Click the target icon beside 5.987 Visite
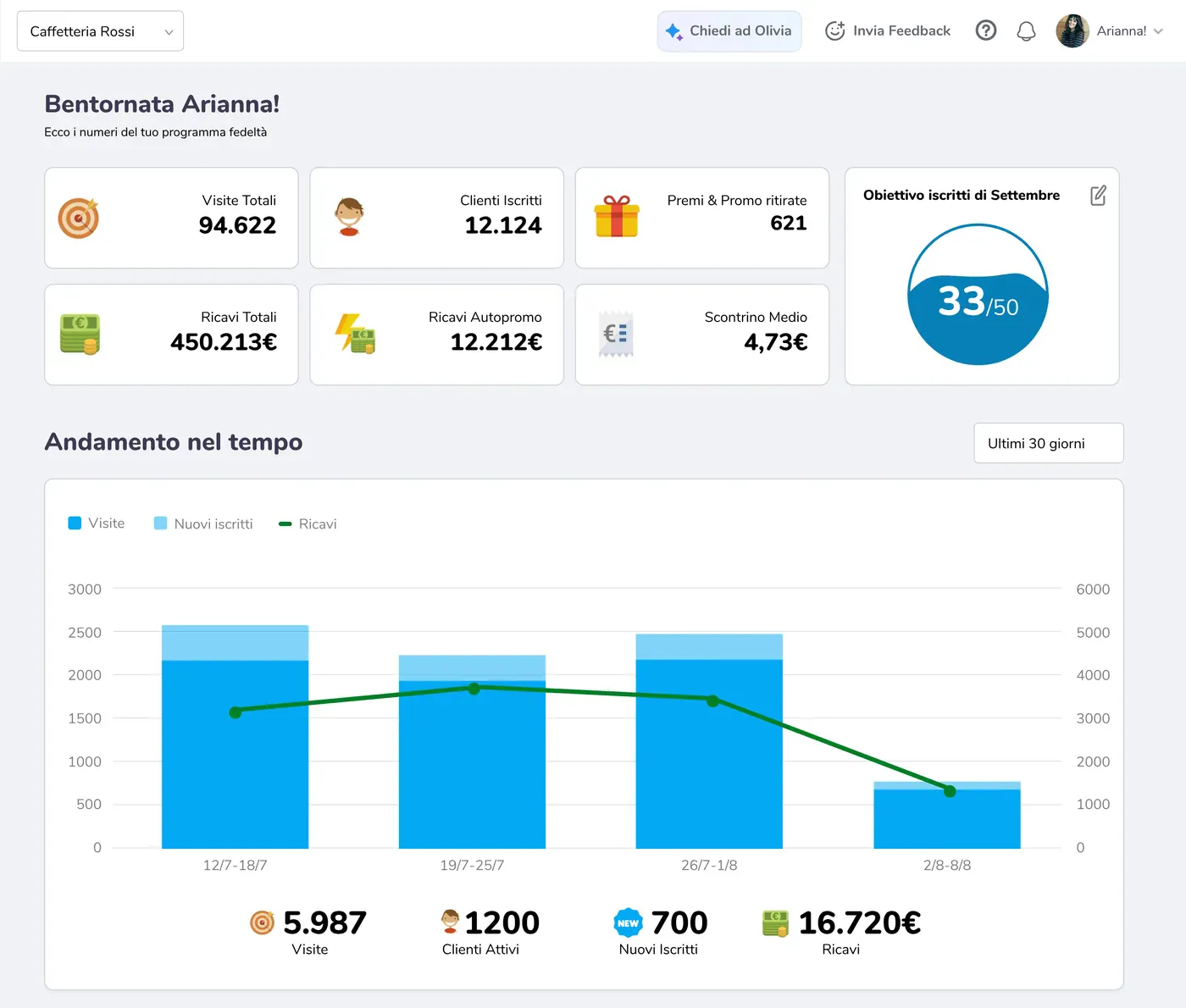Viewport: 1186px width, 1008px height. pos(263,922)
